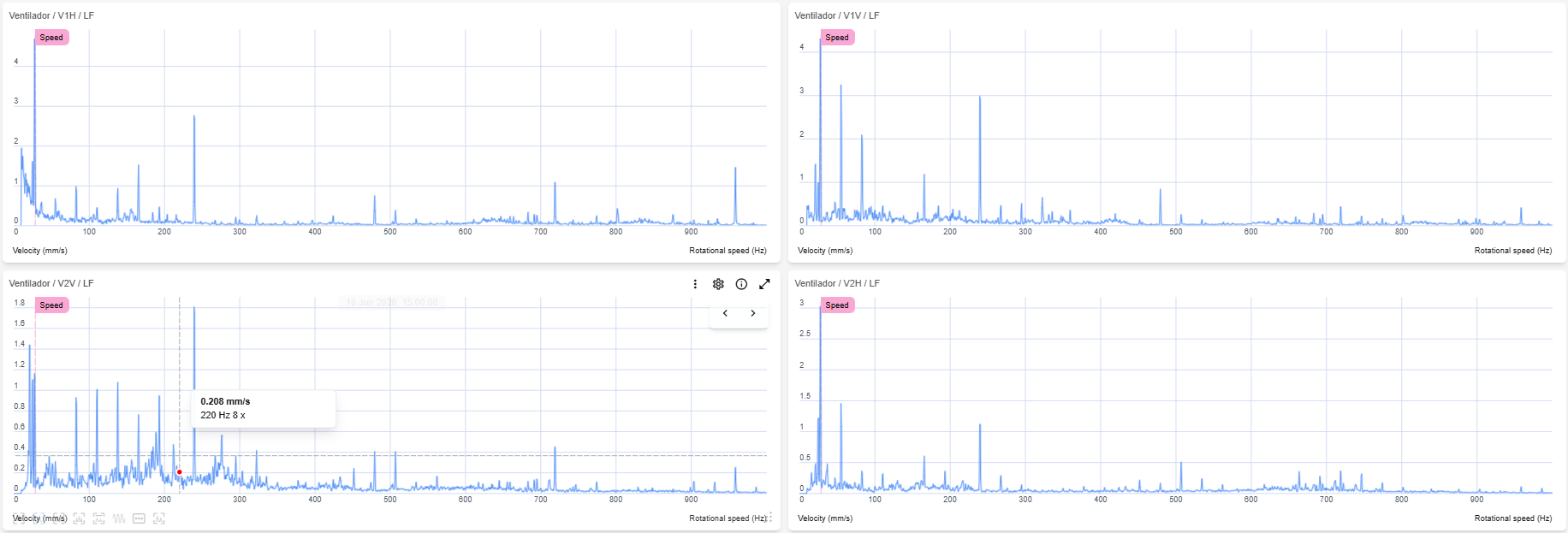Click the Speed marker tag in V1V chart
This screenshot has width=1568, height=533.
(837, 38)
